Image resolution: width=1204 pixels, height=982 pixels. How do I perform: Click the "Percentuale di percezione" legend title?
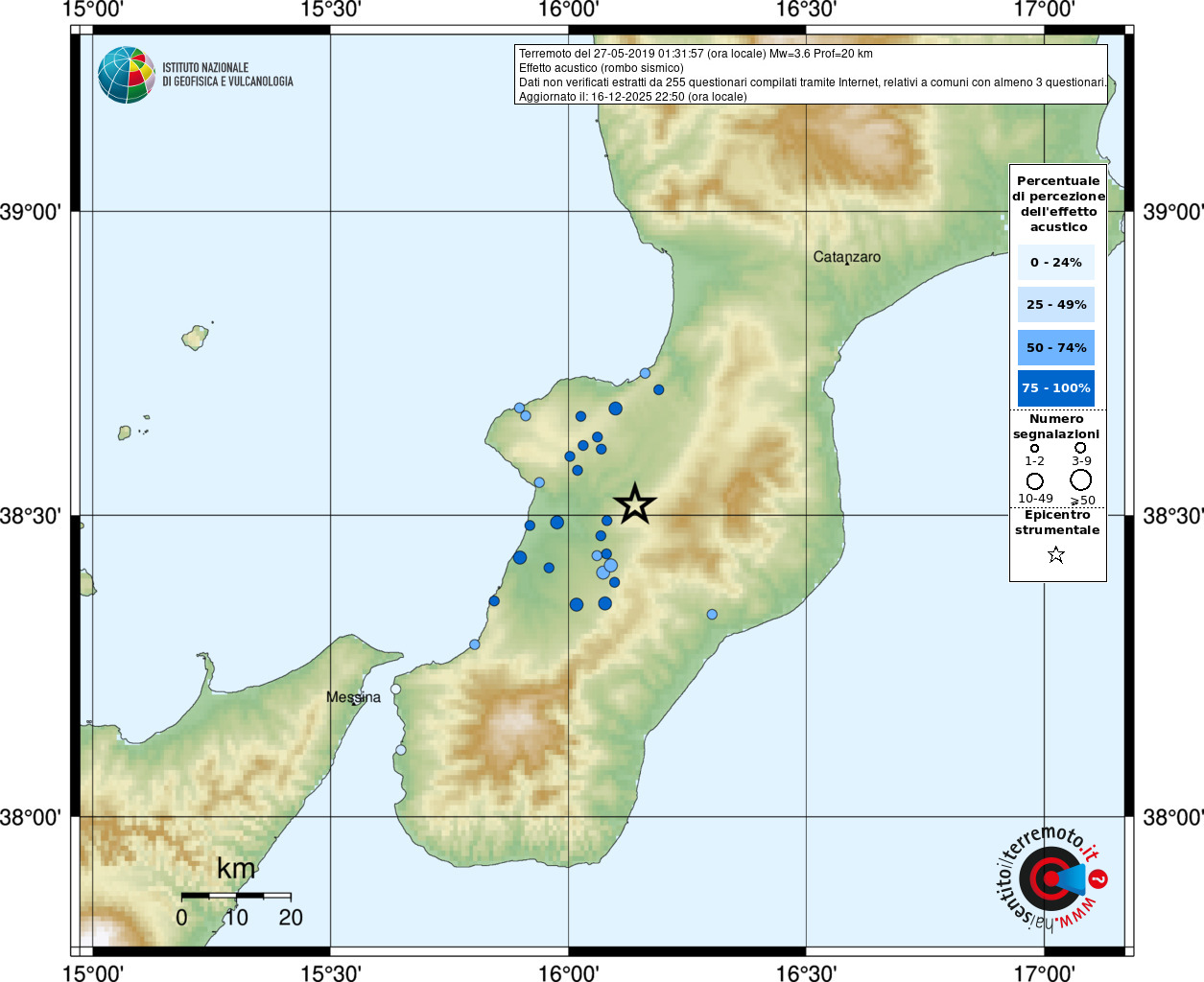click(1058, 203)
